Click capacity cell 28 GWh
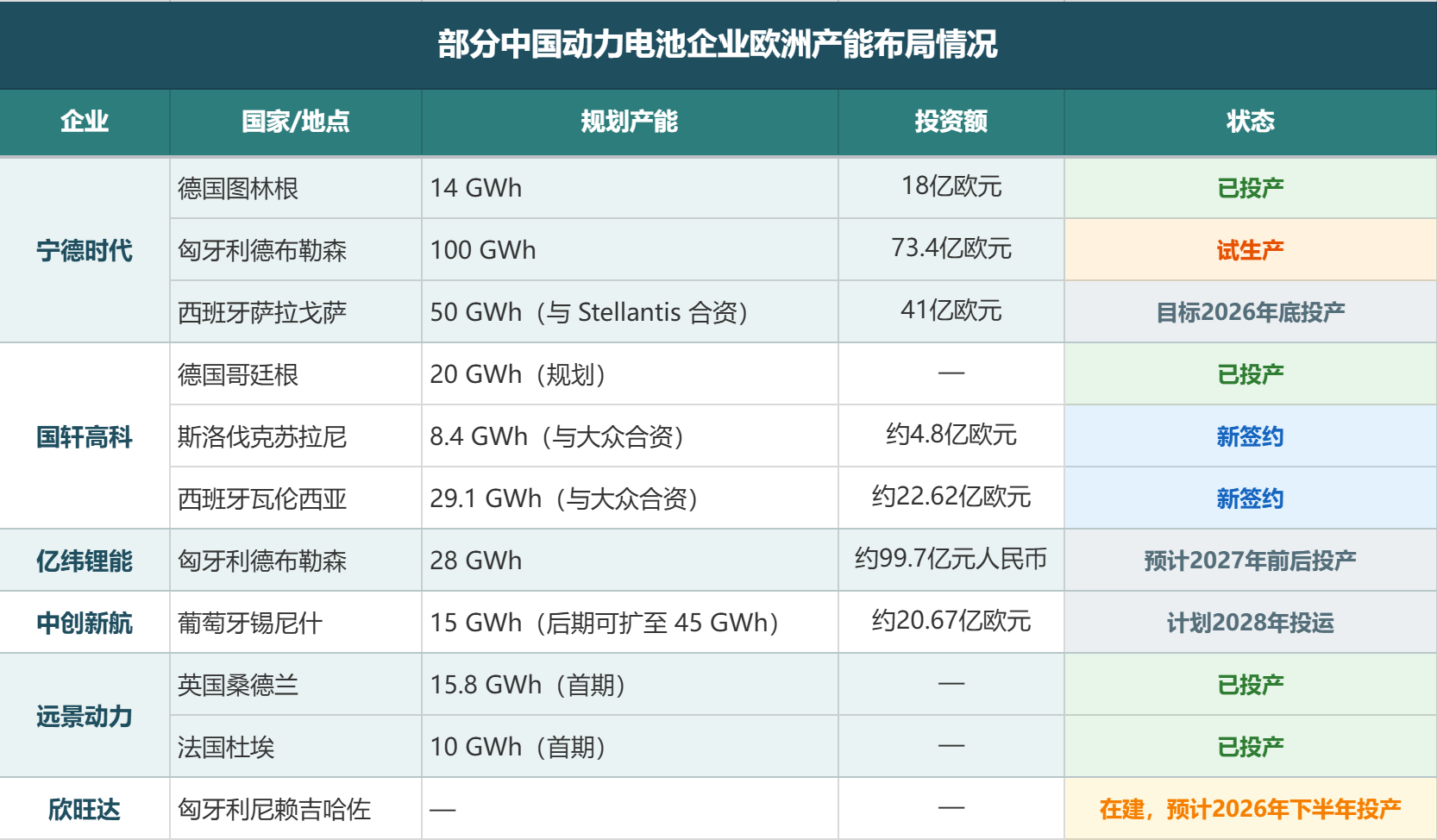Image resolution: width=1437 pixels, height=840 pixels. pyautogui.click(x=630, y=561)
